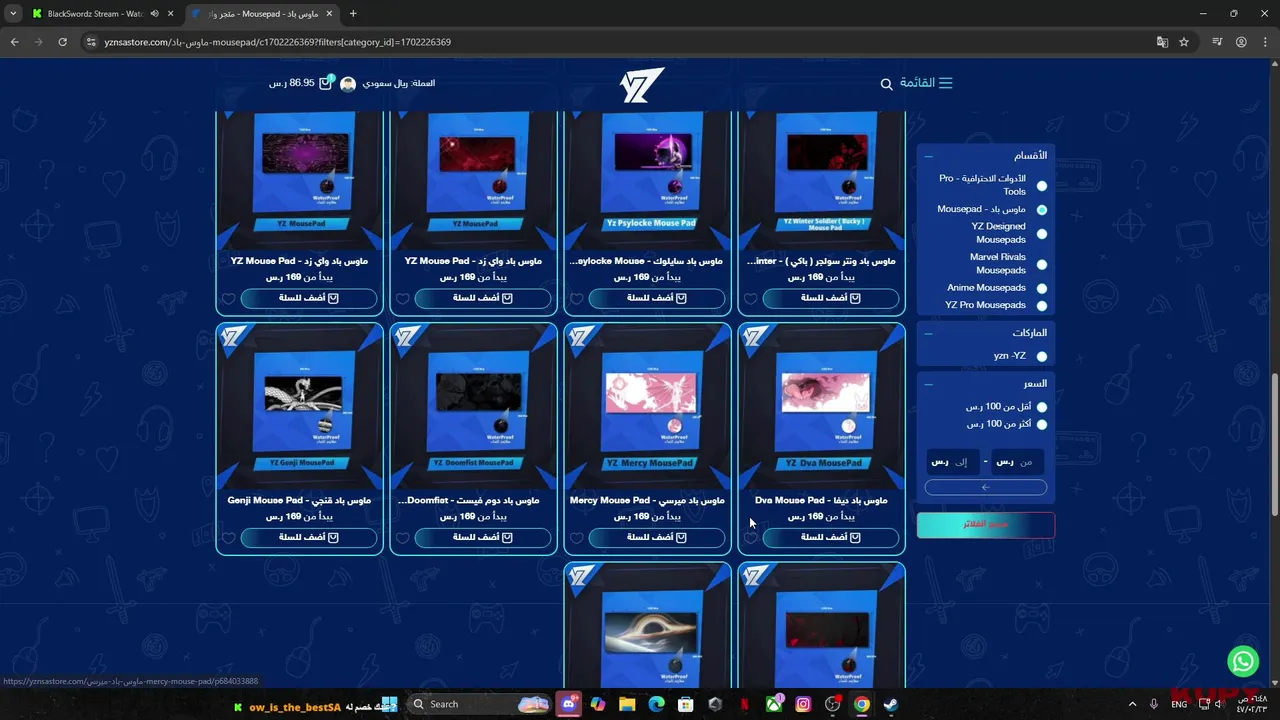Viewport: 1280px width, 720px height.
Task: Select YZ Pro Mousepads radio
Action: point(1042,306)
